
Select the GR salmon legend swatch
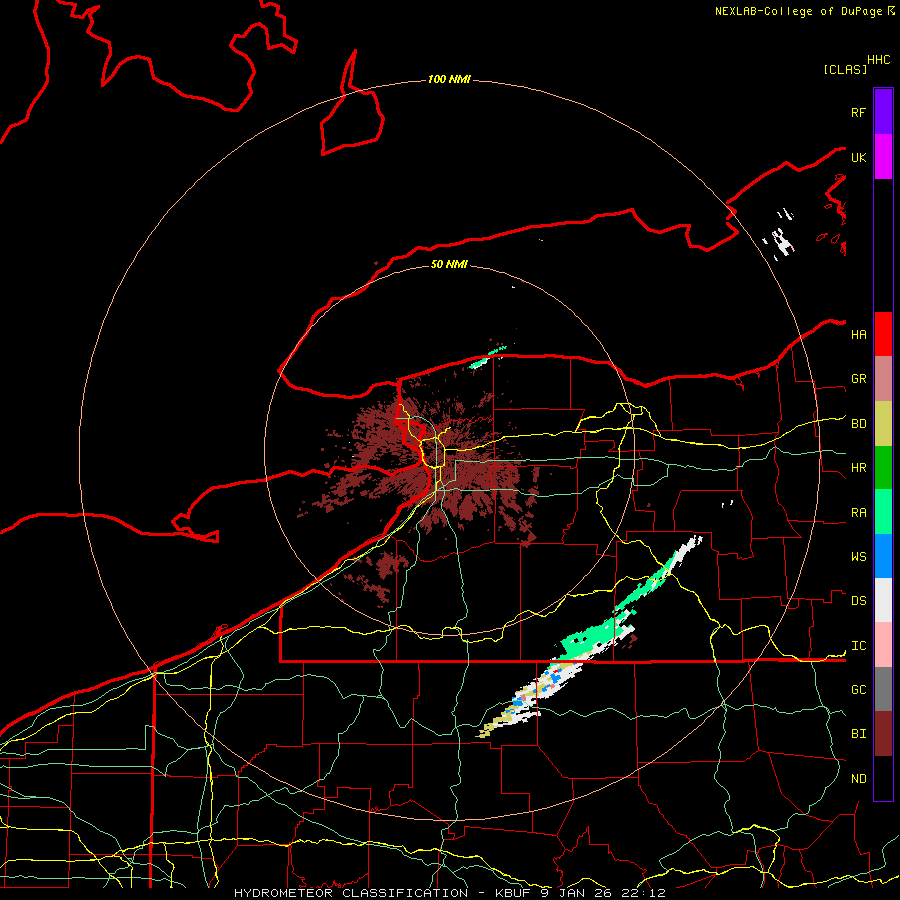(883, 379)
